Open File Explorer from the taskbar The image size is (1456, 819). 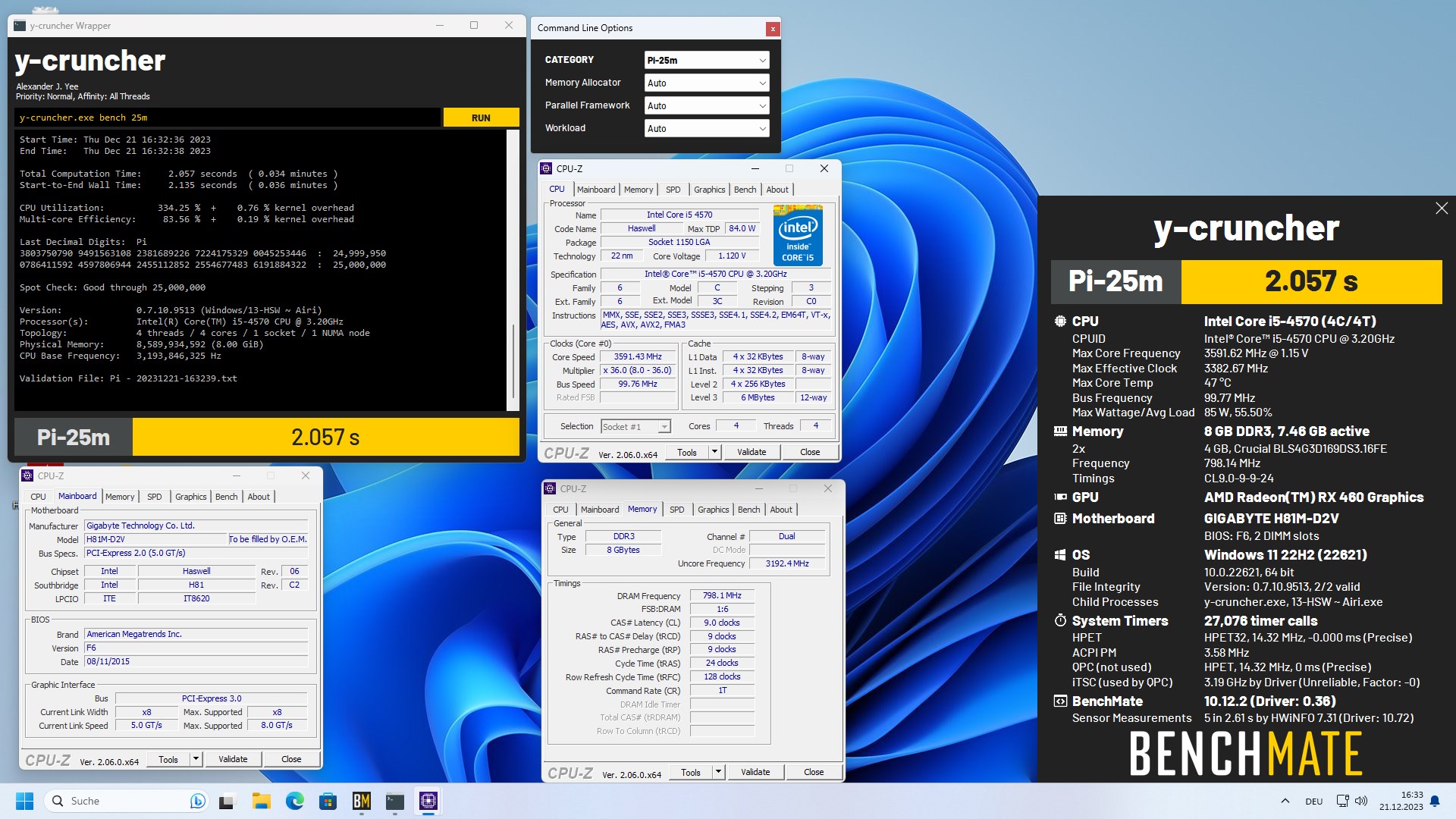coord(261,801)
